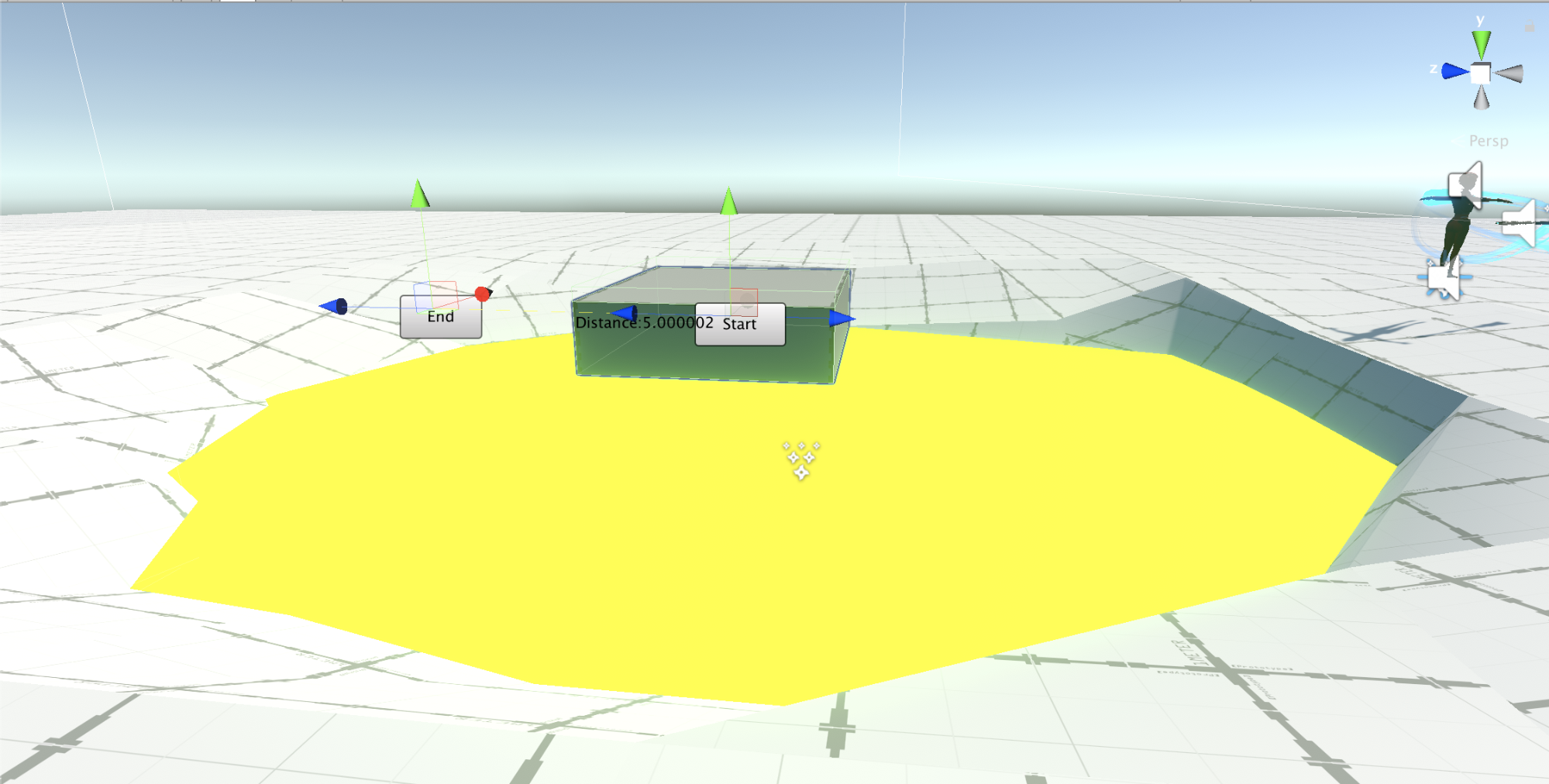
Task: Click the blue arrow left of the End button
Action: pyautogui.click(x=334, y=307)
